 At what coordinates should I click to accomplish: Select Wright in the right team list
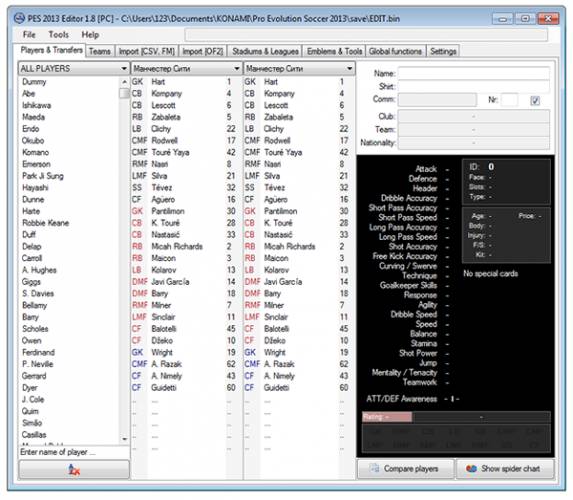[275, 352]
